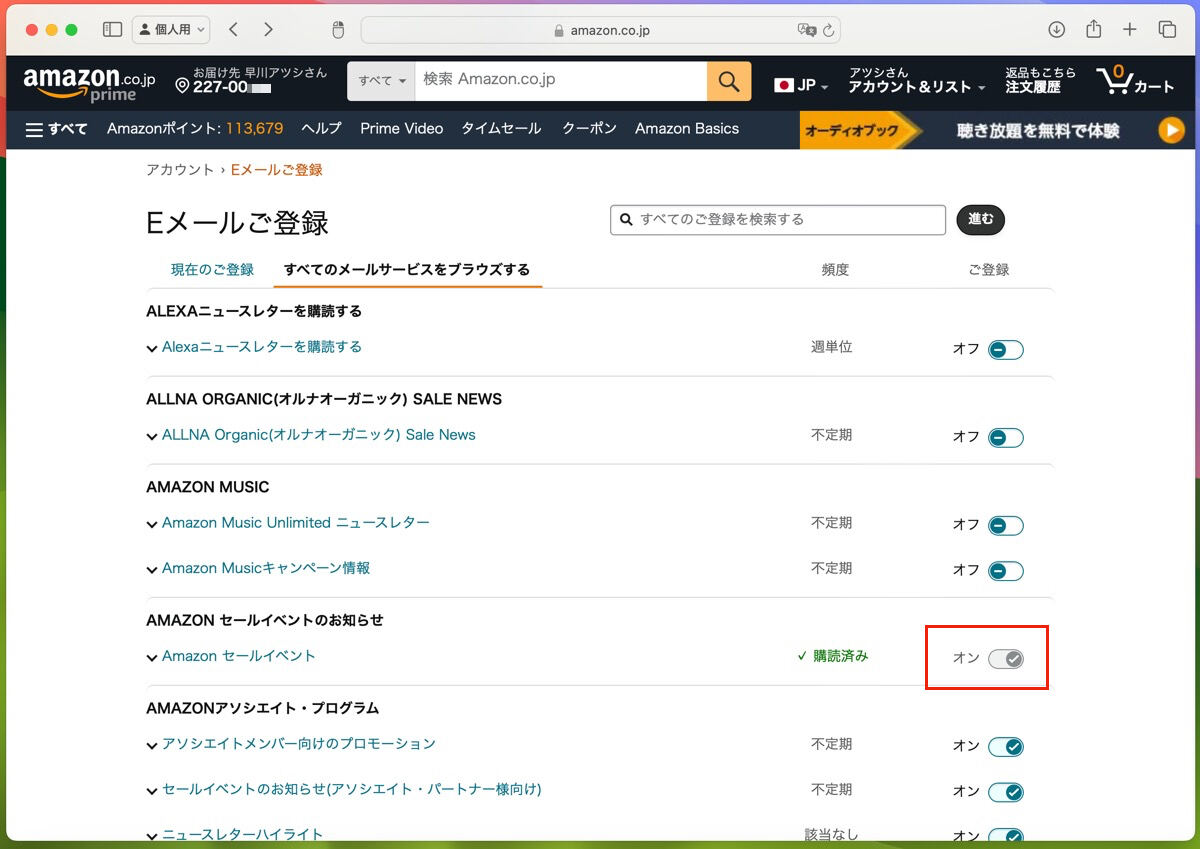
Task: Open Alexaニュースレターを購読する link
Action: [262, 347]
